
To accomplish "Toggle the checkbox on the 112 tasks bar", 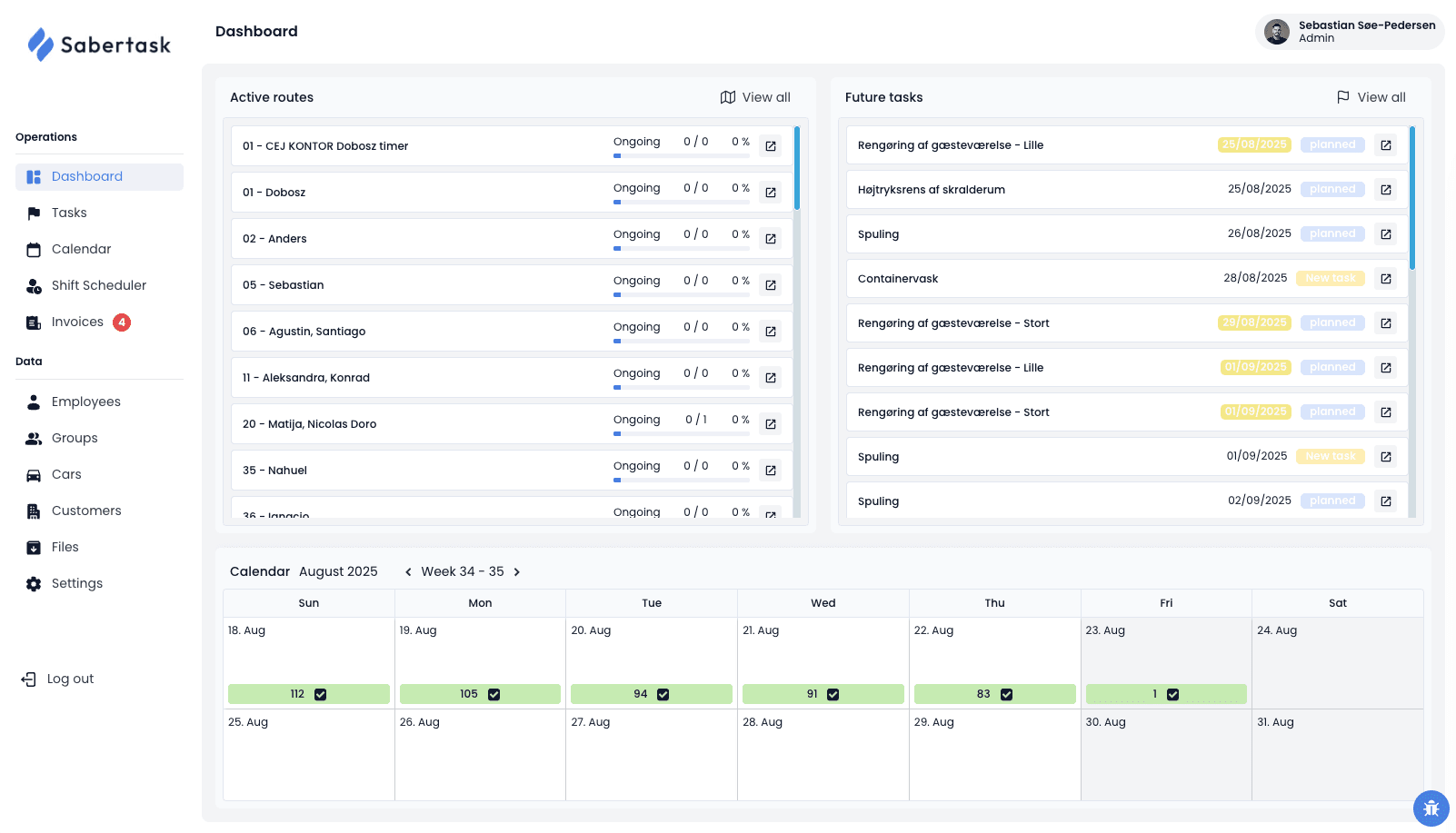I will point(320,693).
